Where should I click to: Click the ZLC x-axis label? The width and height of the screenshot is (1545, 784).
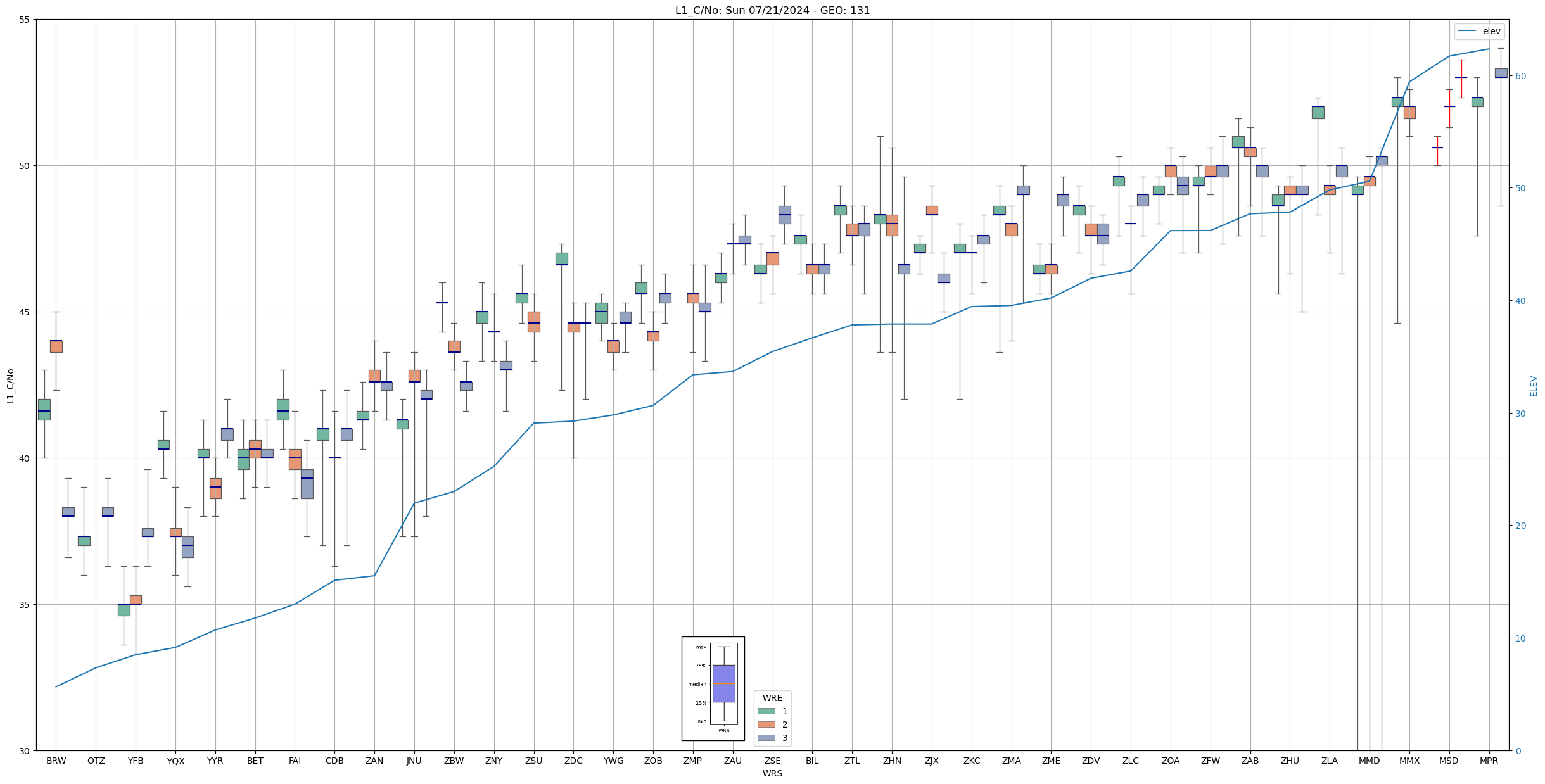click(1131, 761)
